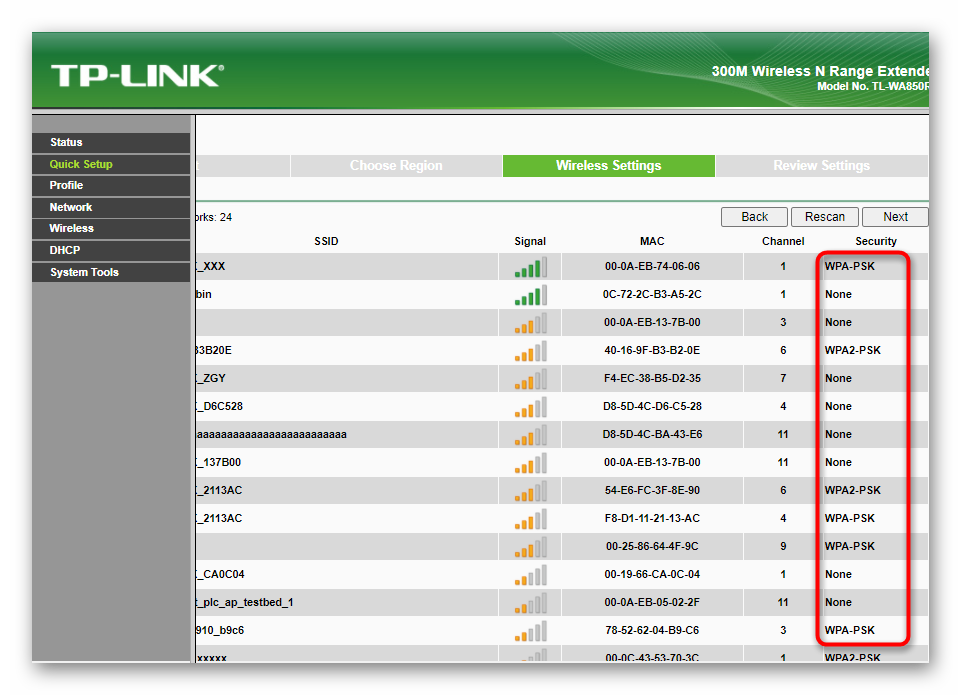The image size is (961, 695).
Task: Click signal bars for the _ZGY network
Action: [531, 379]
